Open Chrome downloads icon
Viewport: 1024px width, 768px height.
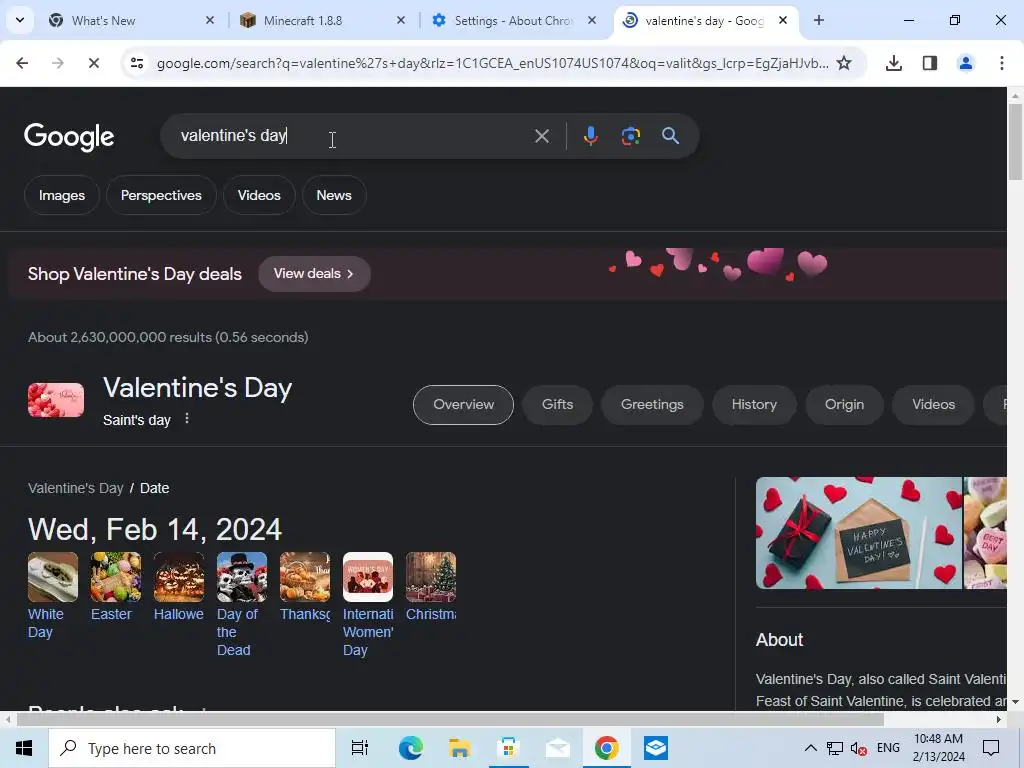[x=894, y=63]
